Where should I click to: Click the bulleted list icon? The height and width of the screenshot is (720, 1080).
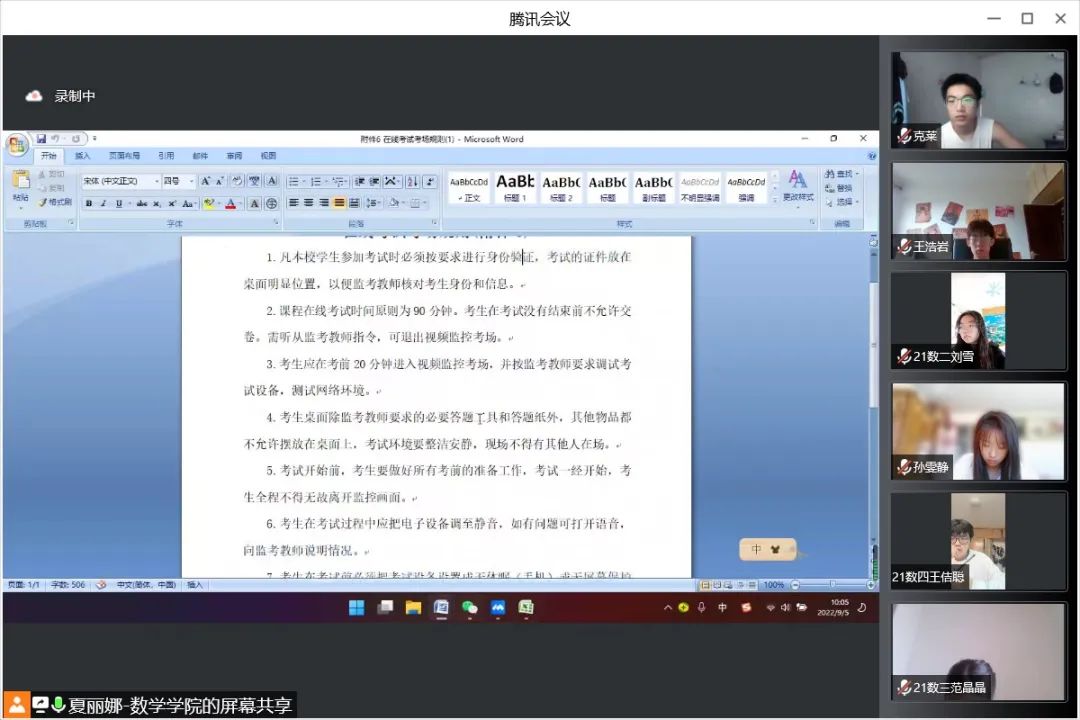294,181
